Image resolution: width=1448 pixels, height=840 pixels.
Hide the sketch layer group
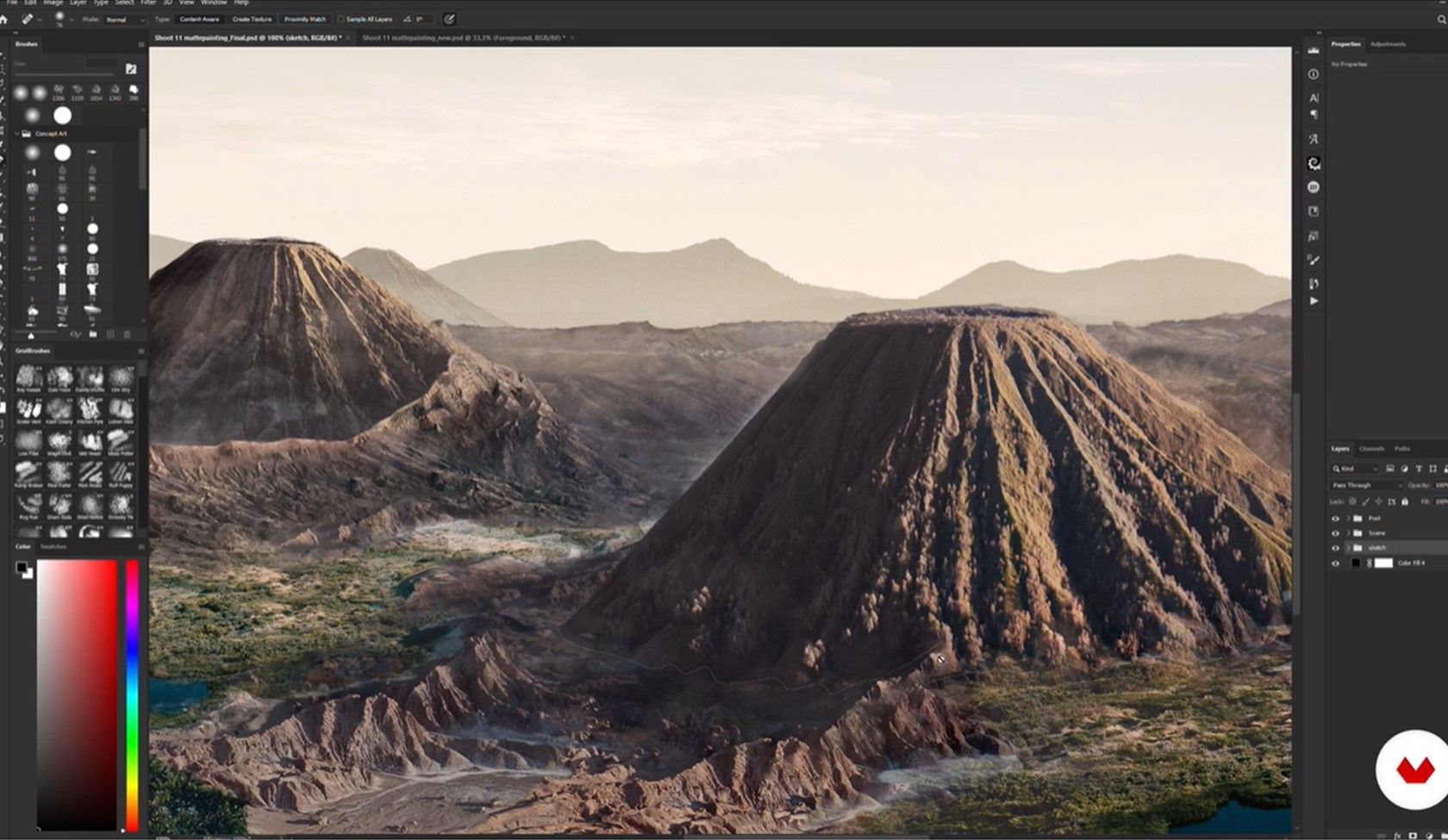pos(1336,548)
